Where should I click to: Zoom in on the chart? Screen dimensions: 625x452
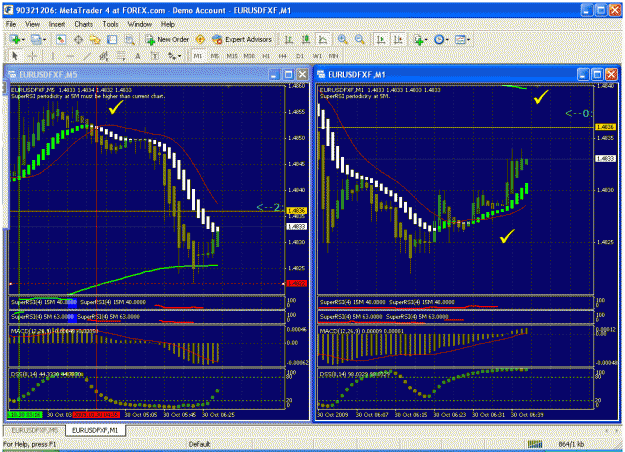342,39
